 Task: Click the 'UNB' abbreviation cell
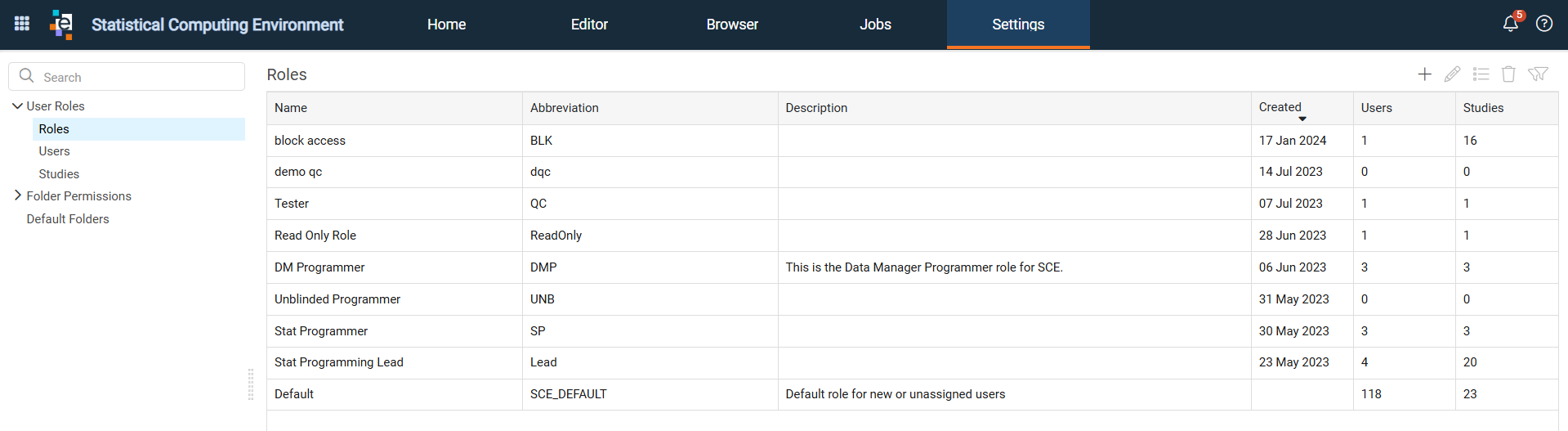[650, 299]
